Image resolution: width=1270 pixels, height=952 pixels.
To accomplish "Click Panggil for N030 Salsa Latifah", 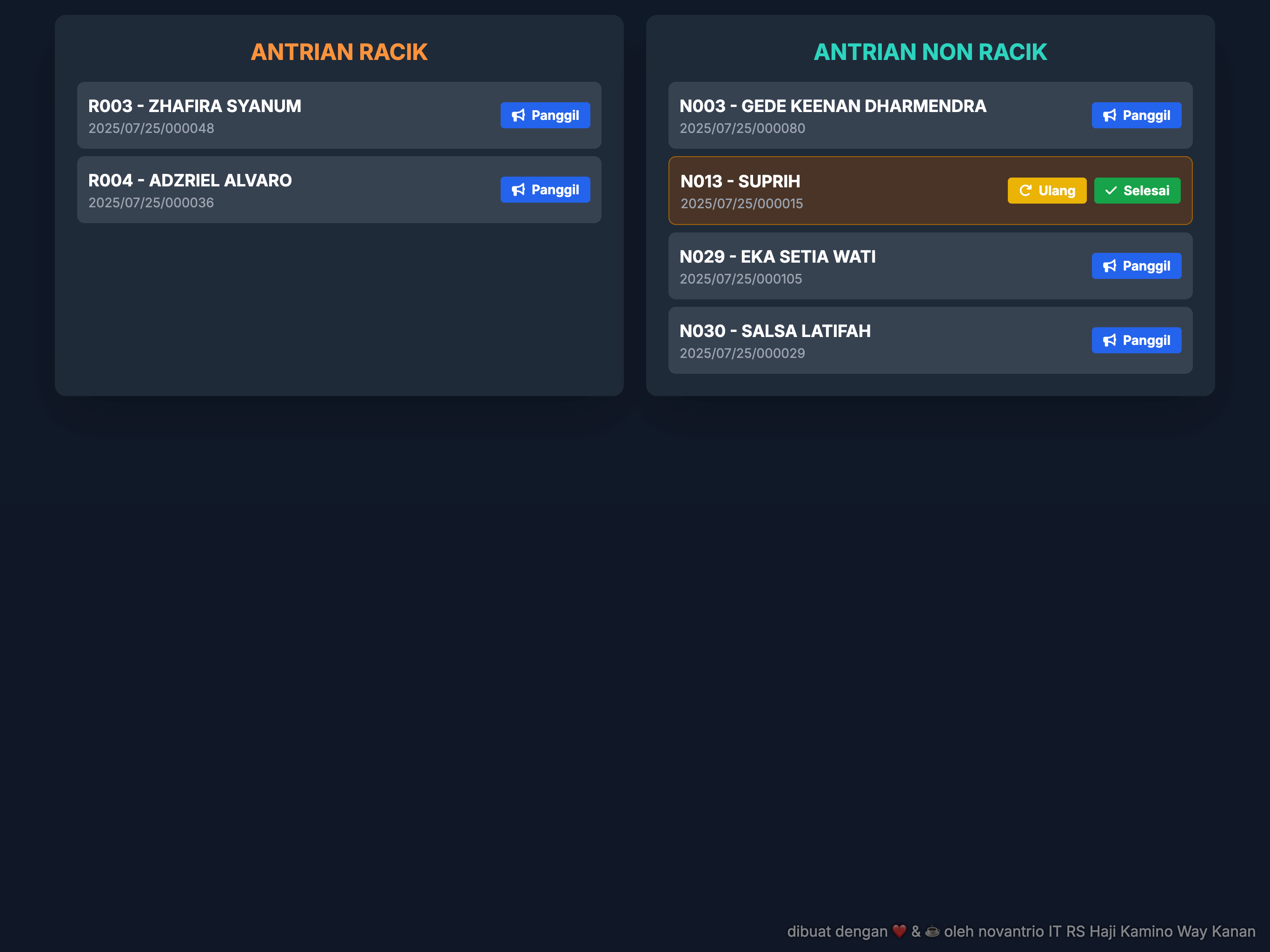I will [x=1136, y=340].
